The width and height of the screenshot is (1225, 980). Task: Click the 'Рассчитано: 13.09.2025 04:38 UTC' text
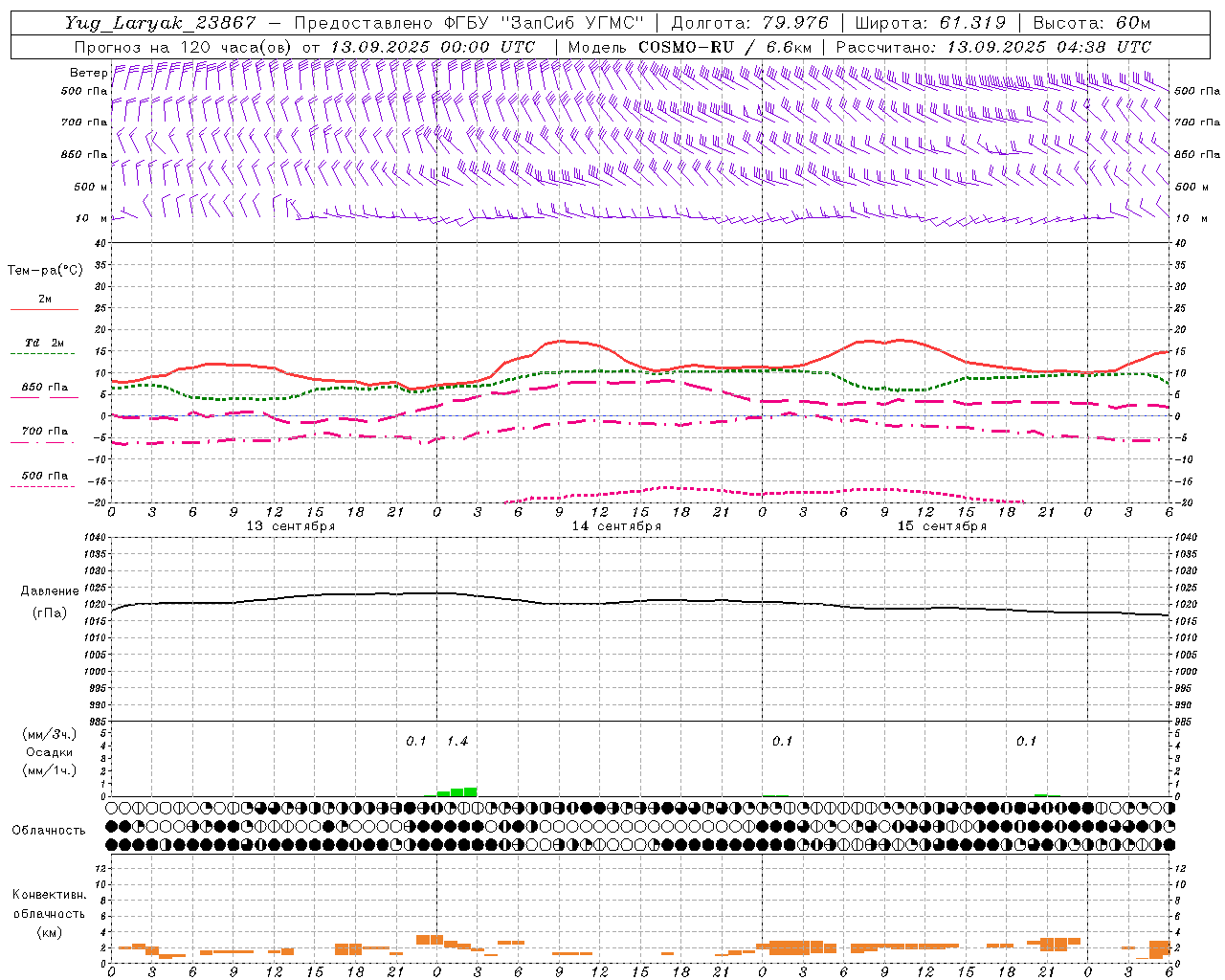coord(993,47)
